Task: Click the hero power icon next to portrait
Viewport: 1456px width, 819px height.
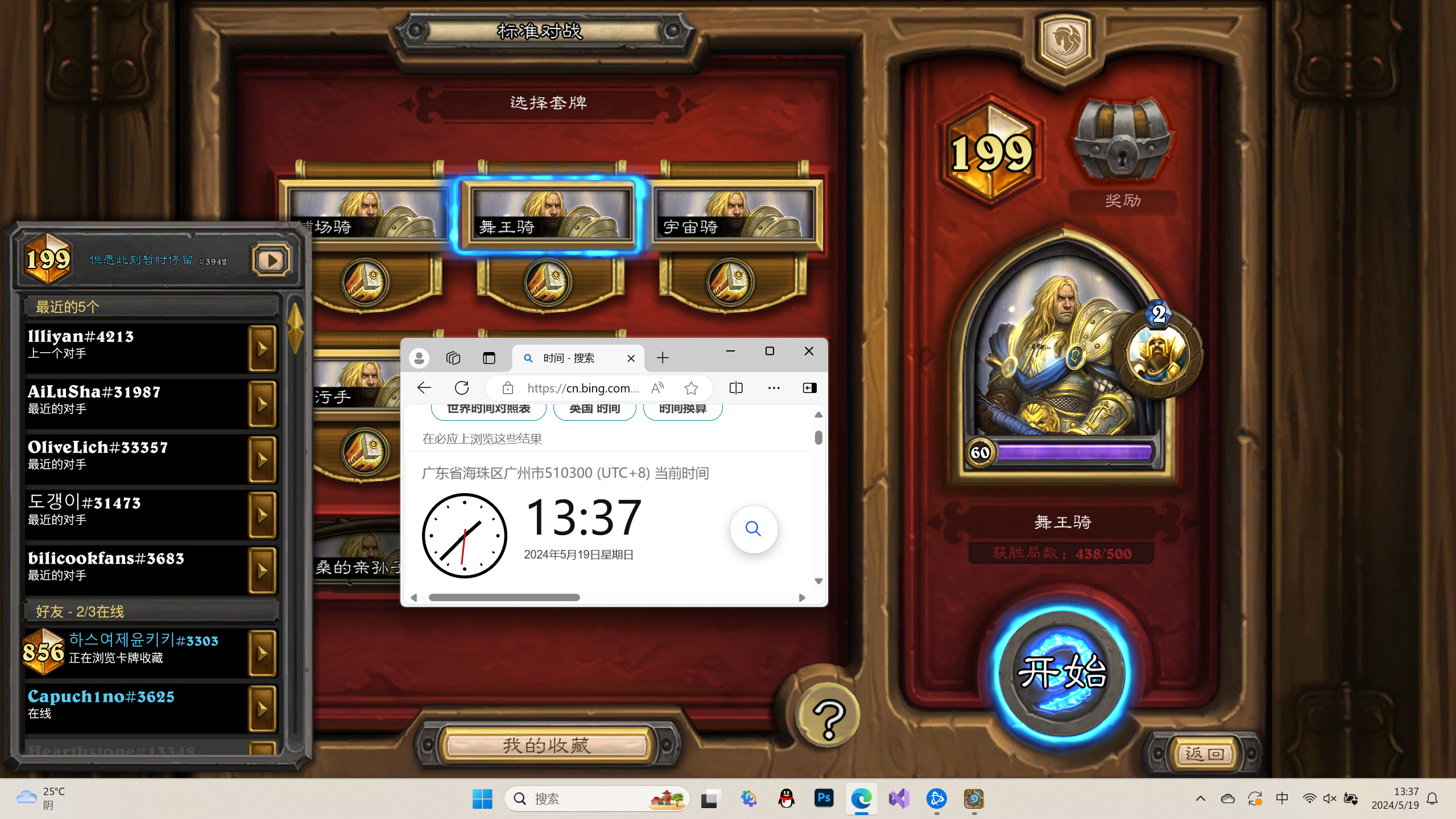Action: (x=1158, y=354)
